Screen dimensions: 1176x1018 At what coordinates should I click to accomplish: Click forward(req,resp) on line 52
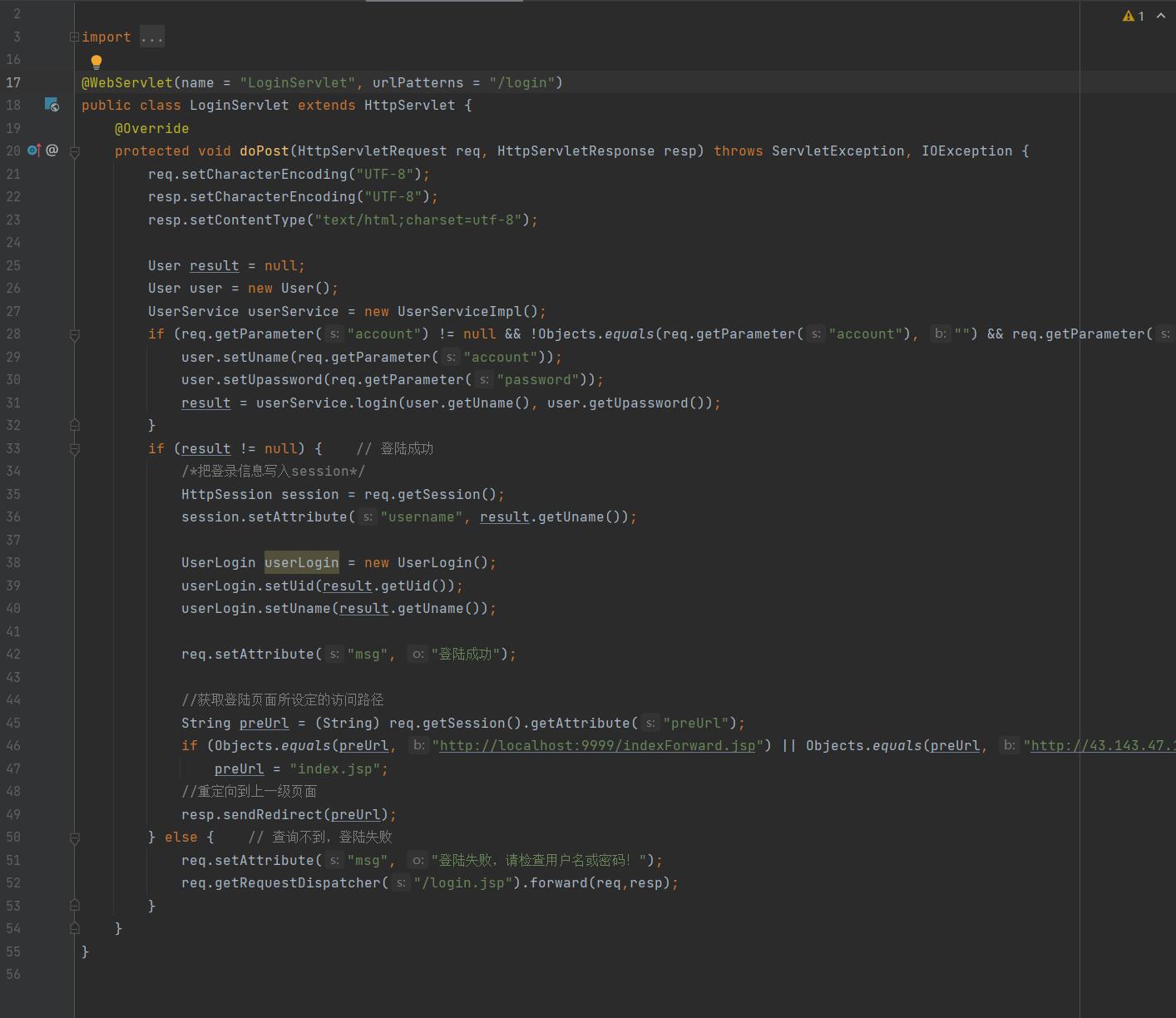[600, 883]
